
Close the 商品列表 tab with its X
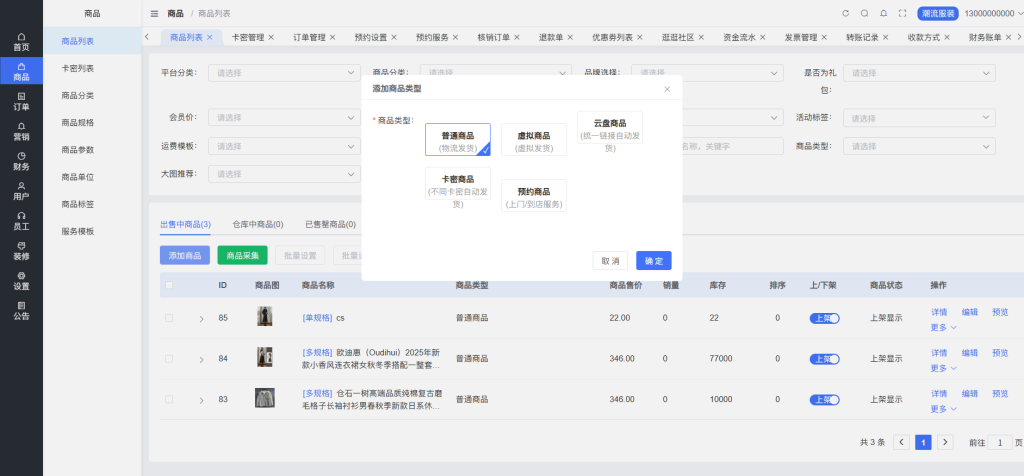tap(210, 37)
